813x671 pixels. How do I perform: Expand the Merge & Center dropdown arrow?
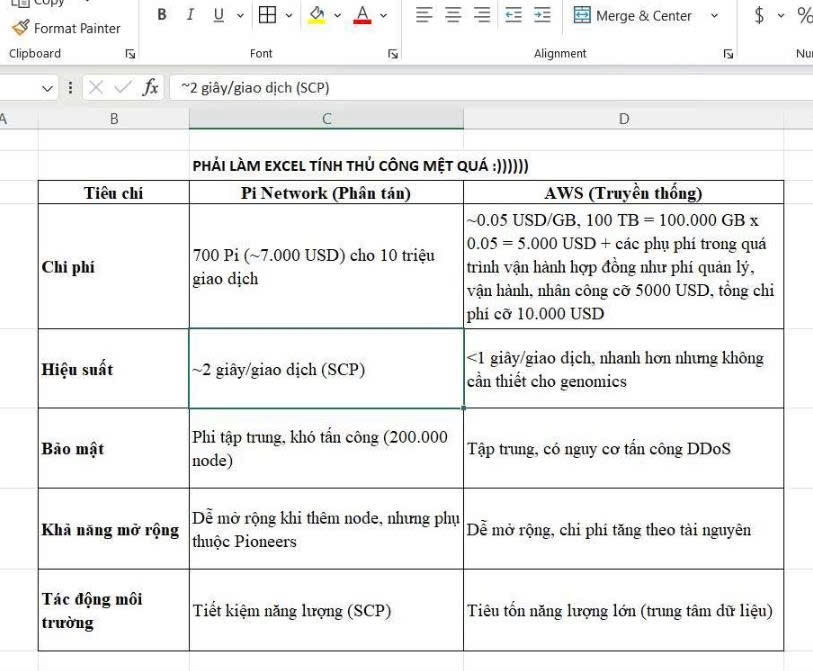[x=714, y=15]
